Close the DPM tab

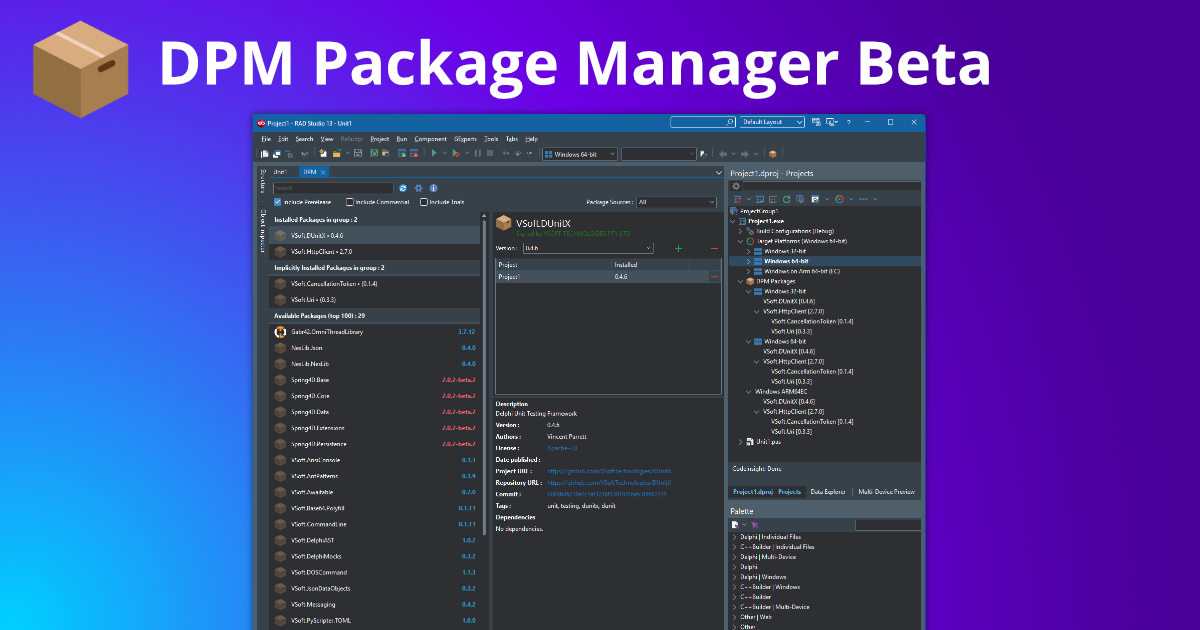pos(323,172)
